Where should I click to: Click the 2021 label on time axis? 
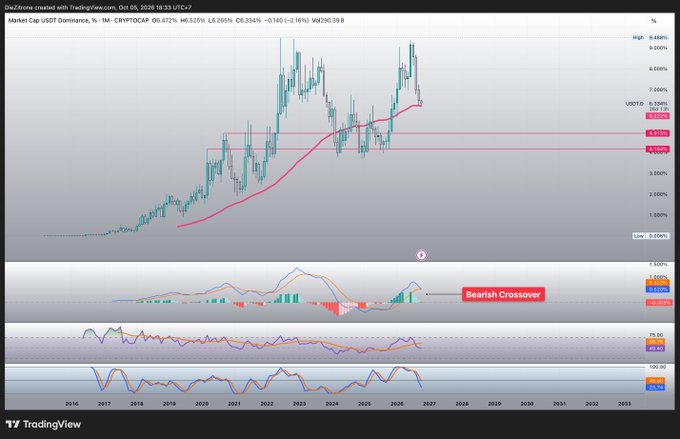[x=234, y=404]
